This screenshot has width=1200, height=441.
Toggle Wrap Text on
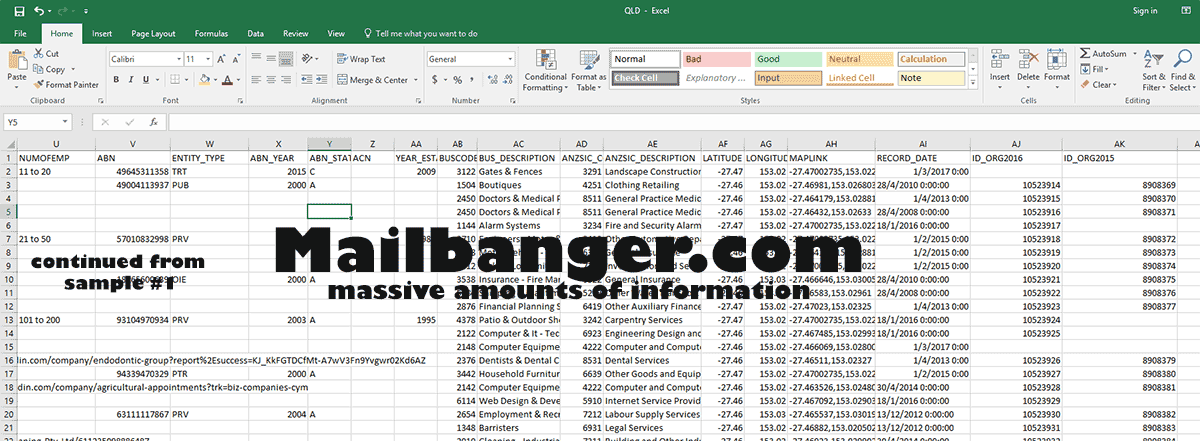360,59
